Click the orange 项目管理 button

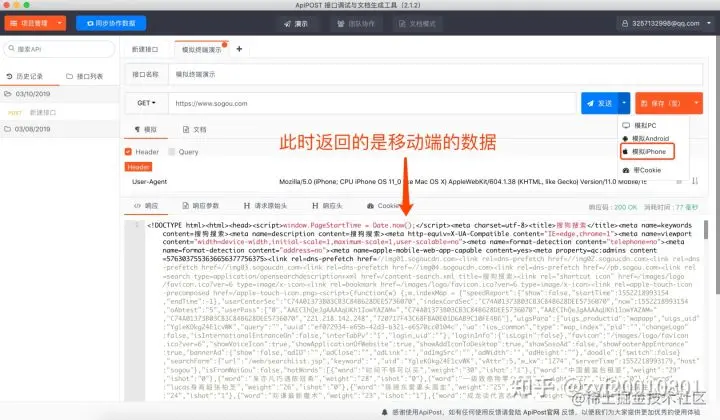coord(29,23)
